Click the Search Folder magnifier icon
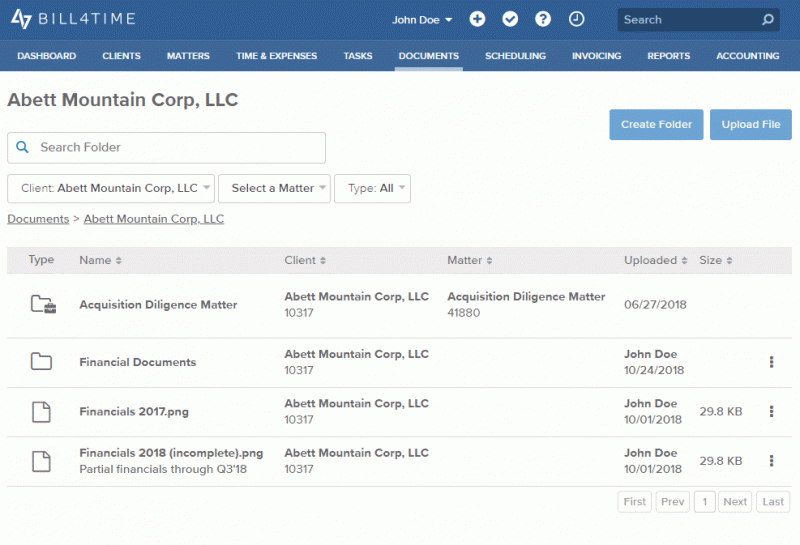 (22, 147)
